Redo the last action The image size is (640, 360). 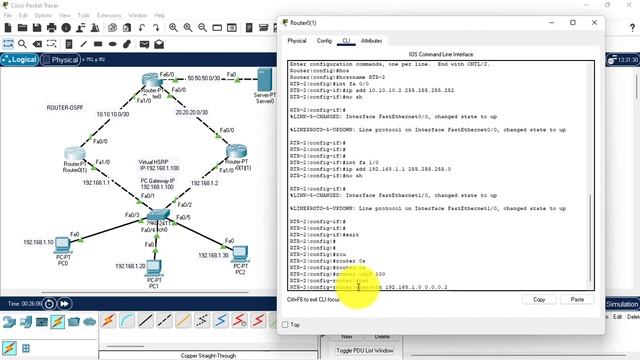[x=156, y=28]
